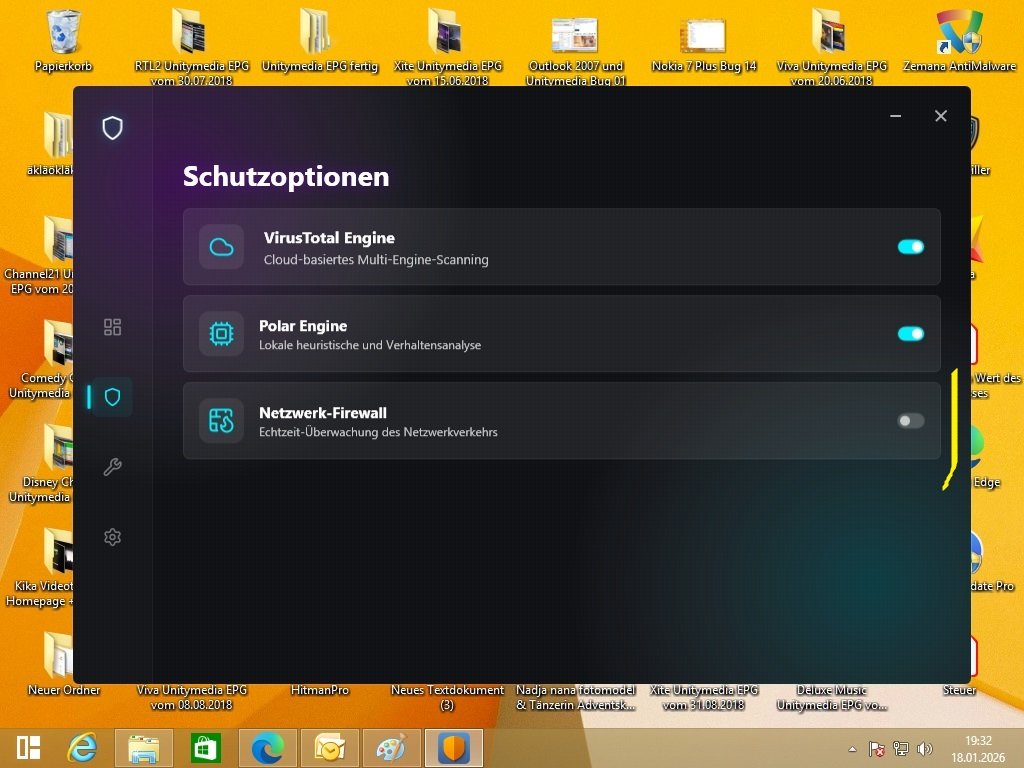Click the orange shield taskbar app
The width and height of the screenshot is (1024, 768).
454,748
